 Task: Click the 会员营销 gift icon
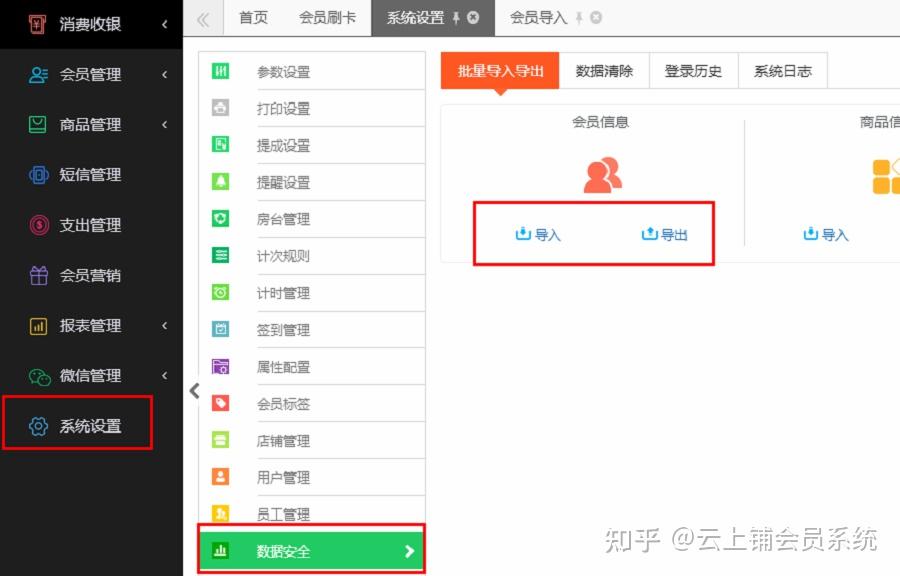point(39,275)
